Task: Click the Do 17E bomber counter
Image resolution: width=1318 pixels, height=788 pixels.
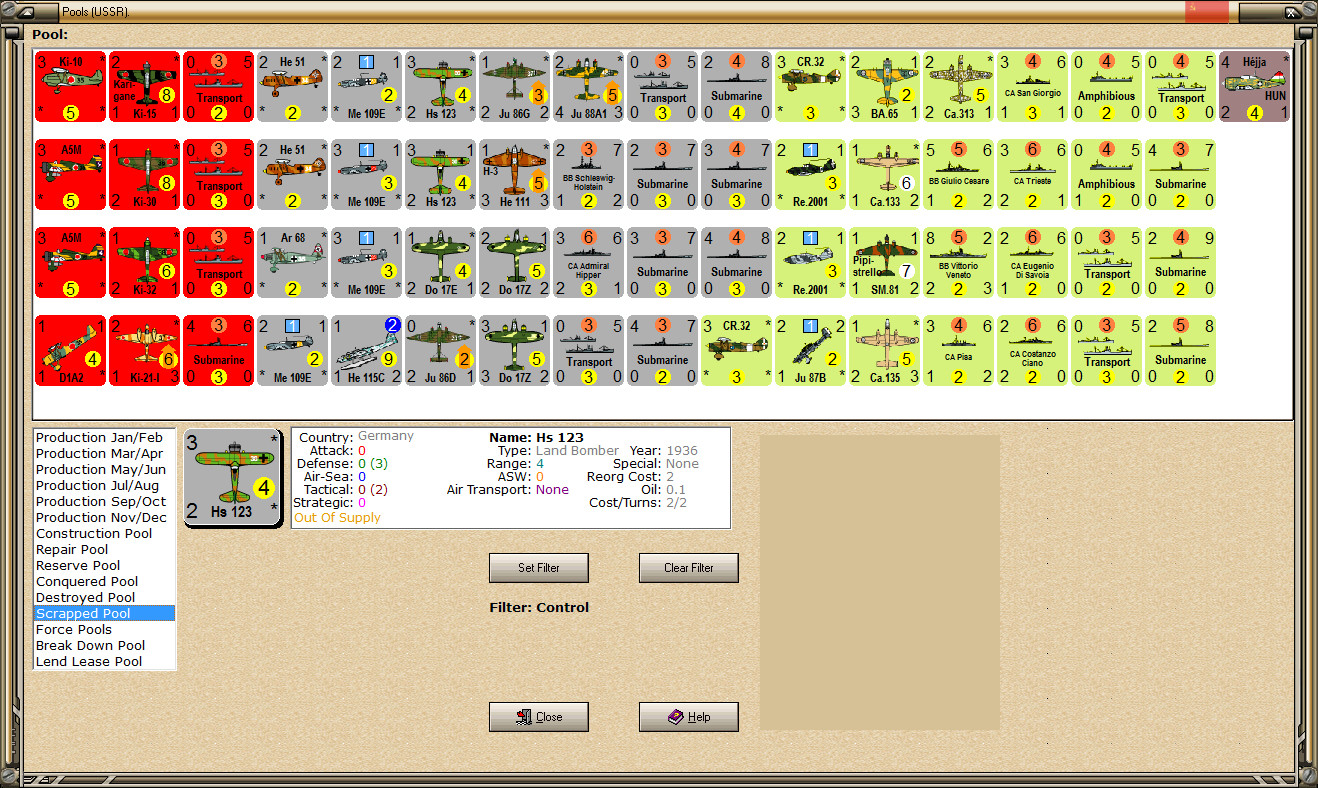Action: [440, 263]
